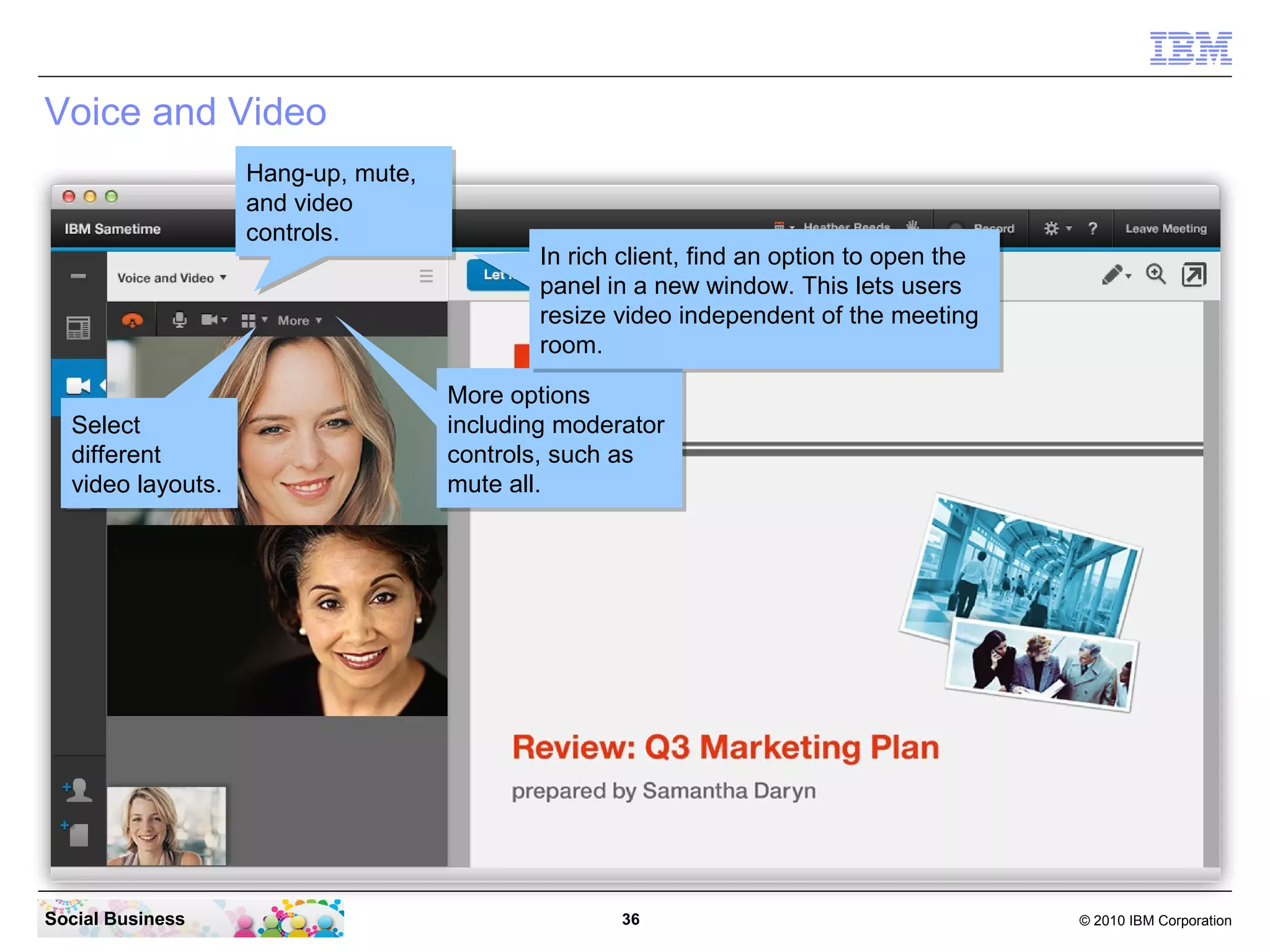Click the add file icon
1270x952 pixels.
point(75,834)
